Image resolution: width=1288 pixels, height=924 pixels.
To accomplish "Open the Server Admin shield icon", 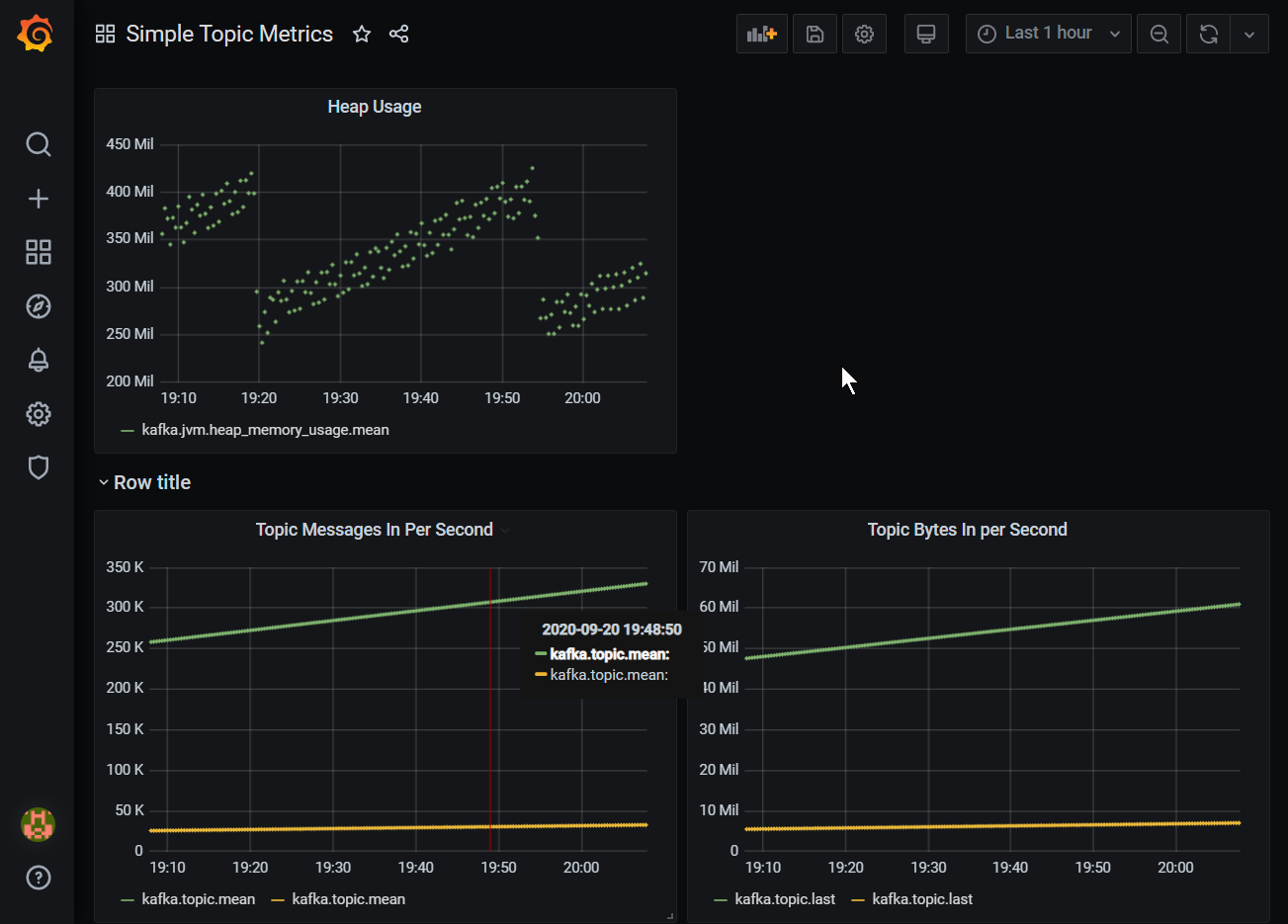I will (x=38, y=467).
